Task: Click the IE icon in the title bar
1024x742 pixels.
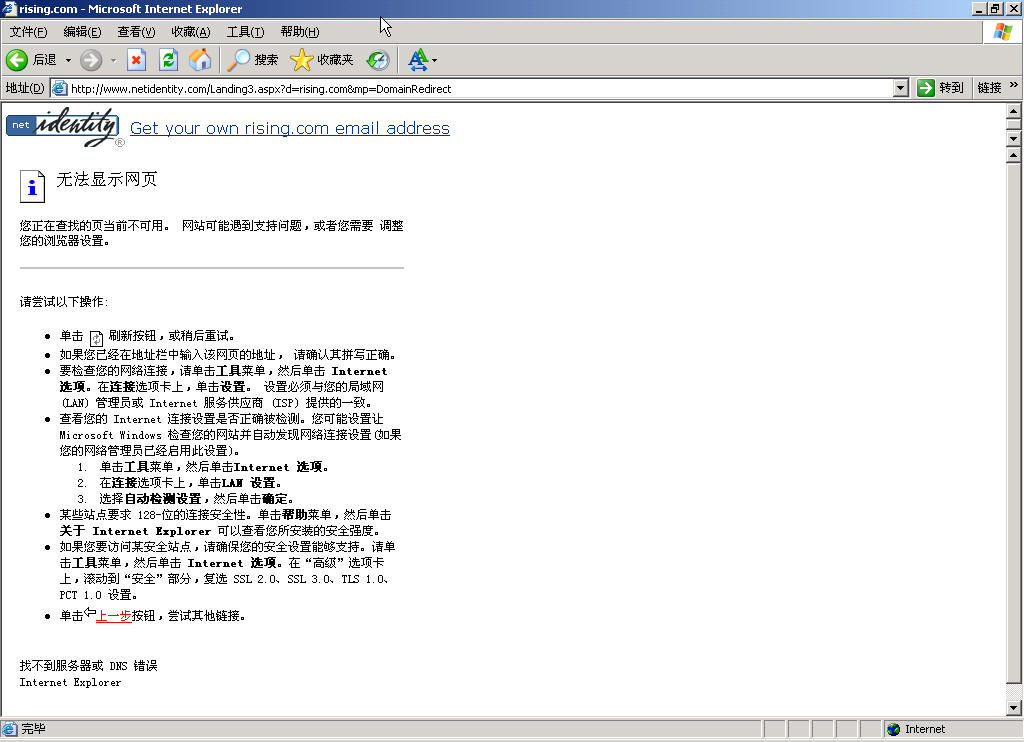Action: pyautogui.click(x=8, y=8)
